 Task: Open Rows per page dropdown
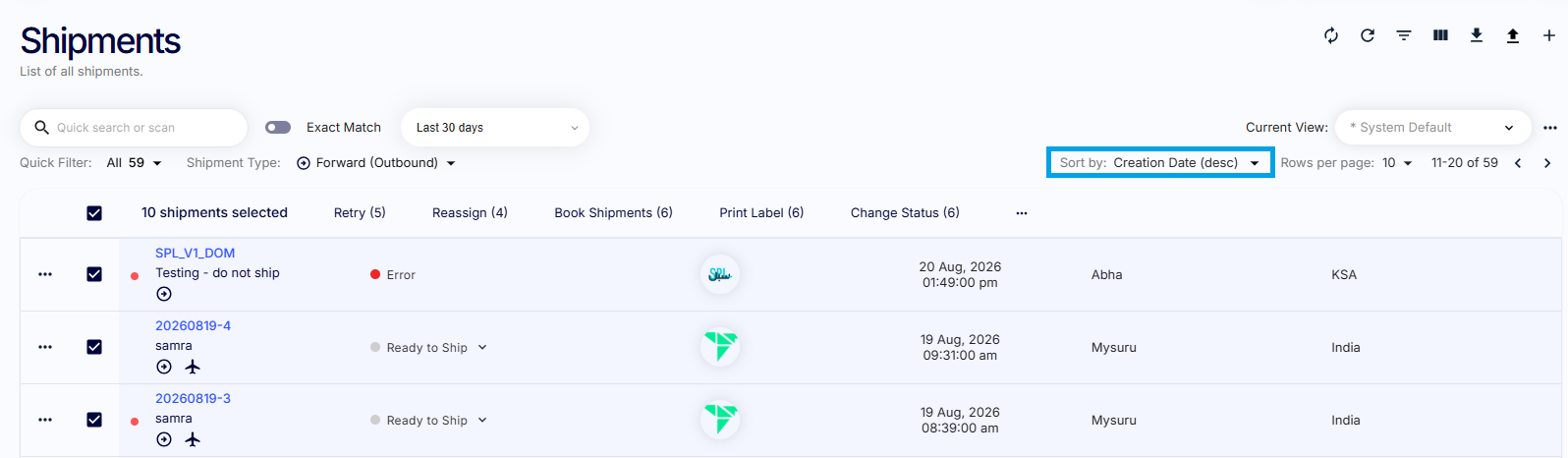1397,163
